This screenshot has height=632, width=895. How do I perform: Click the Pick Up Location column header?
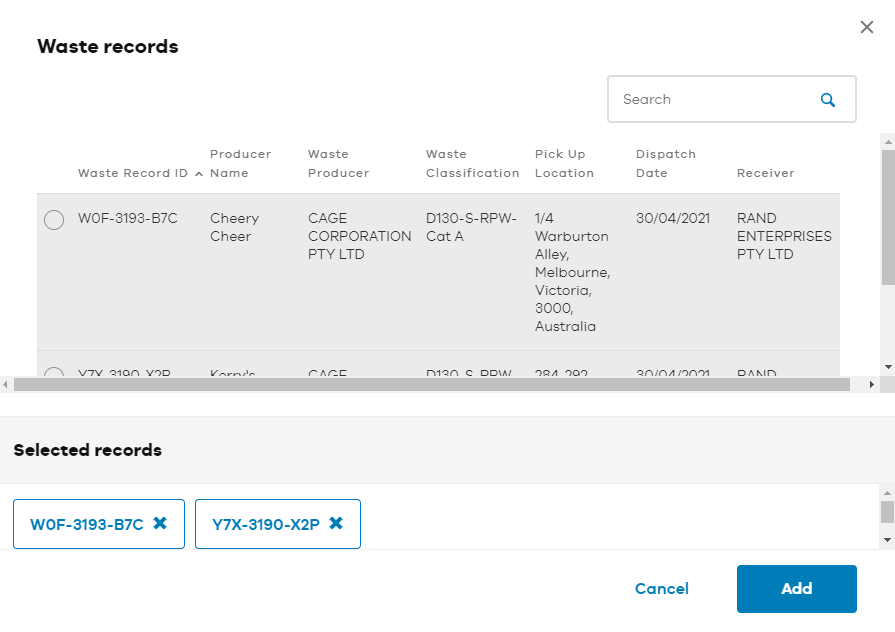(x=564, y=163)
